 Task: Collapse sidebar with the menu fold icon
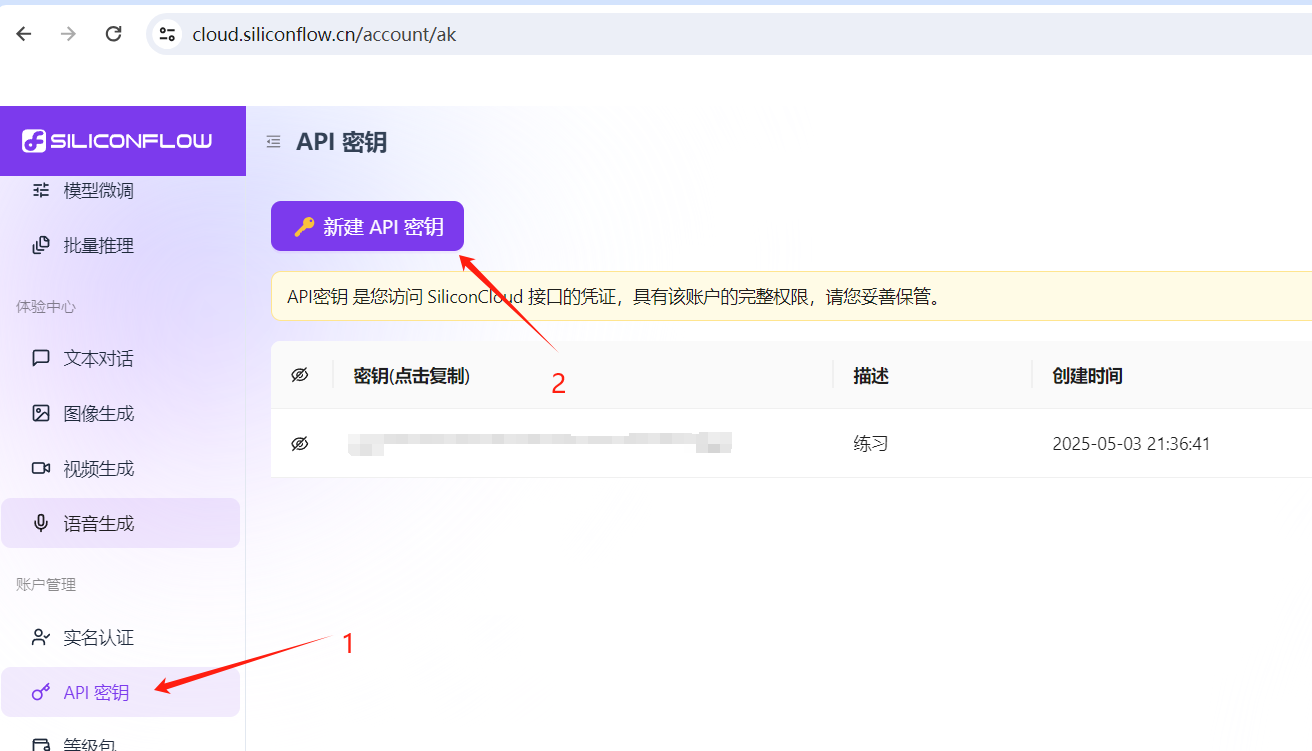tap(273, 142)
